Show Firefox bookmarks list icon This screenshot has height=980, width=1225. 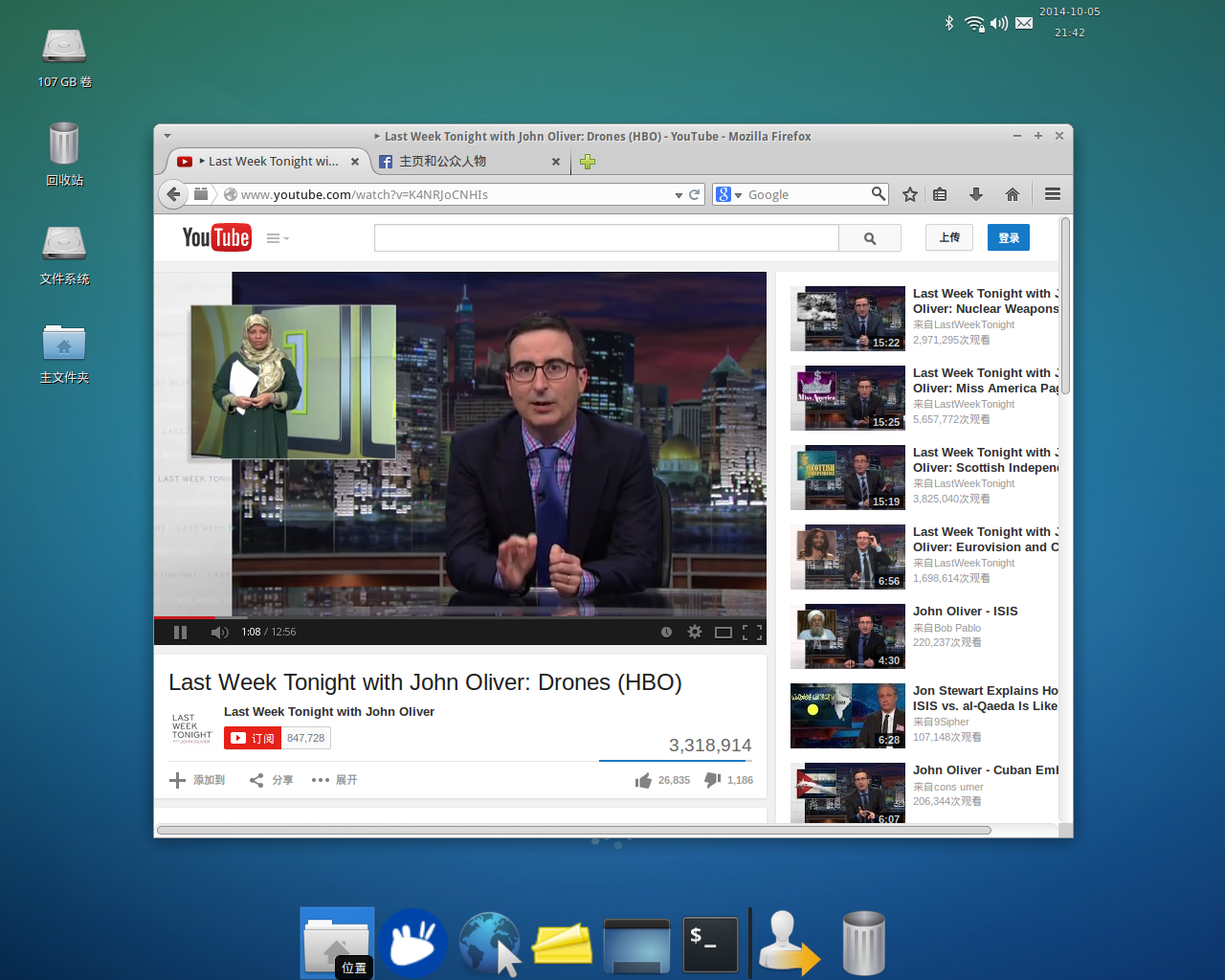click(x=940, y=194)
